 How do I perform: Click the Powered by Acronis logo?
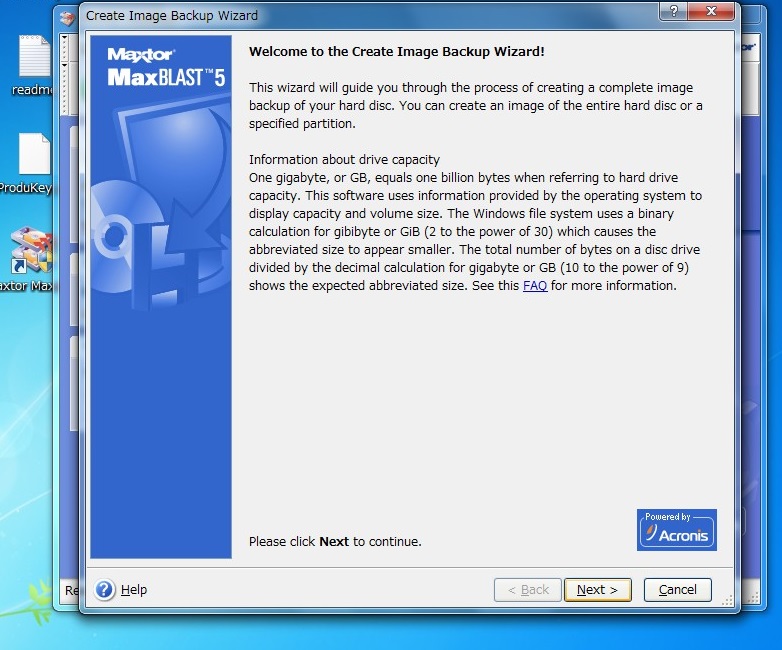coord(677,530)
